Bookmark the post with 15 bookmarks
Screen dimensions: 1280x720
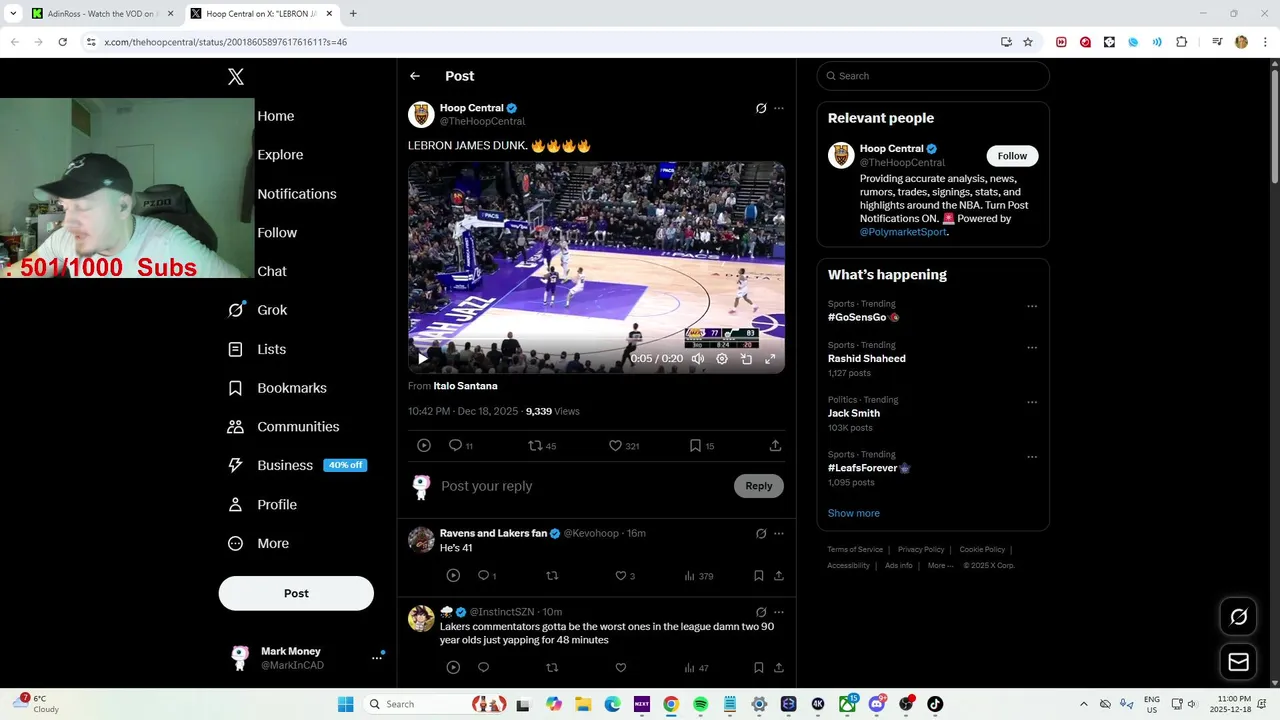[702, 446]
